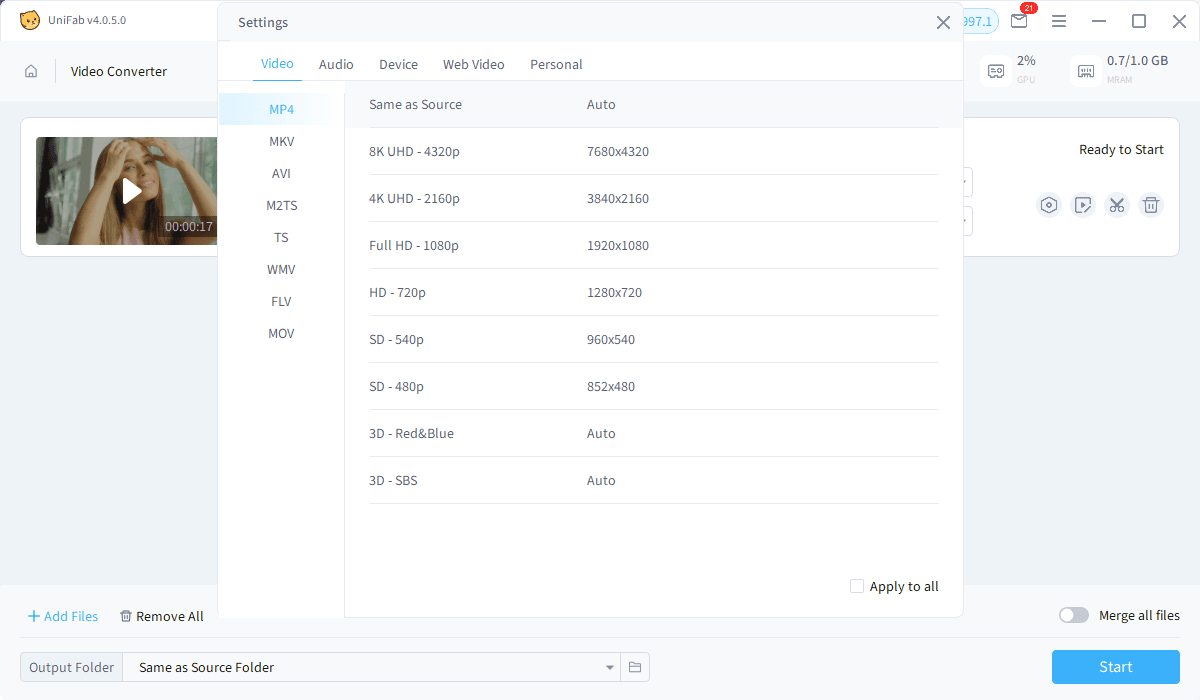Screen dimensions: 1200x700
Task: Trim the video with the scissors icon
Action: pyautogui.click(x=1117, y=204)
